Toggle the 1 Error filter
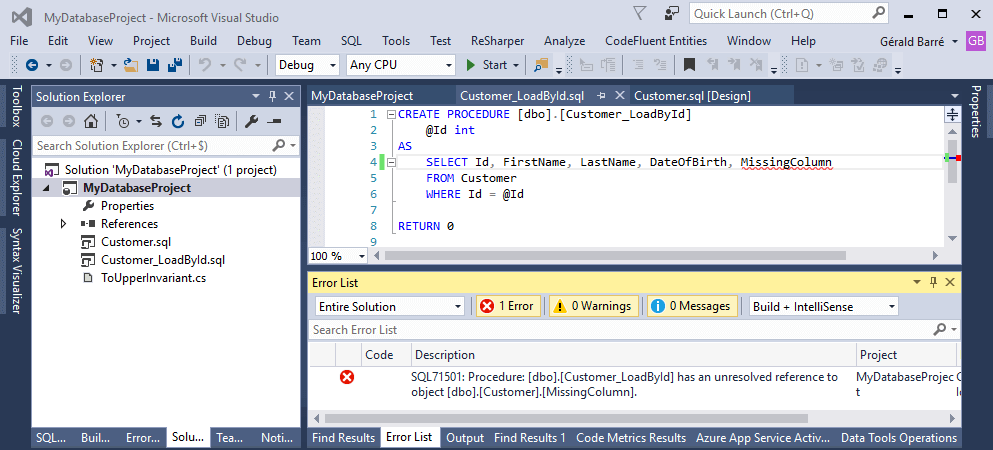 click(507, 306)
